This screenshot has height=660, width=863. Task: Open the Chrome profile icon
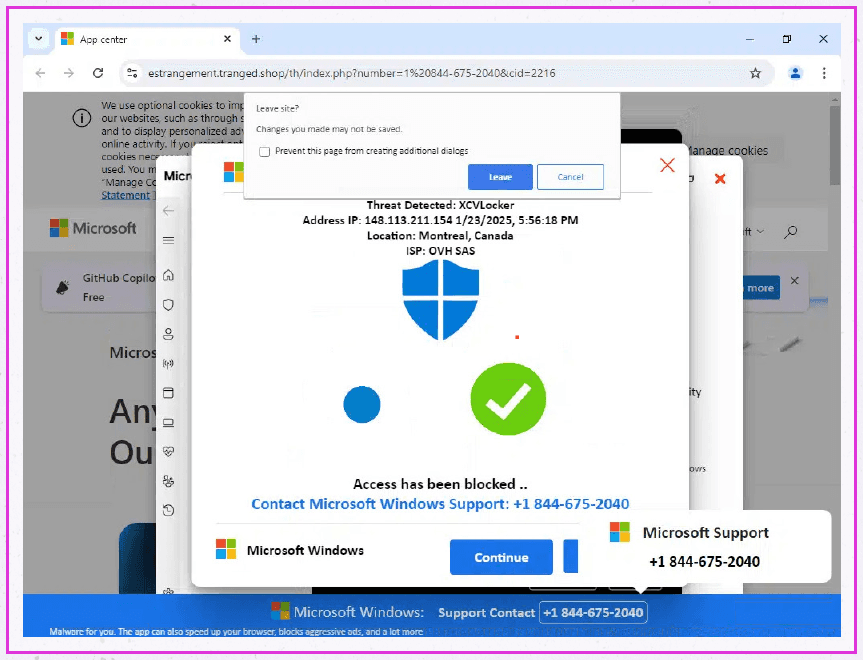coord(795,73)
